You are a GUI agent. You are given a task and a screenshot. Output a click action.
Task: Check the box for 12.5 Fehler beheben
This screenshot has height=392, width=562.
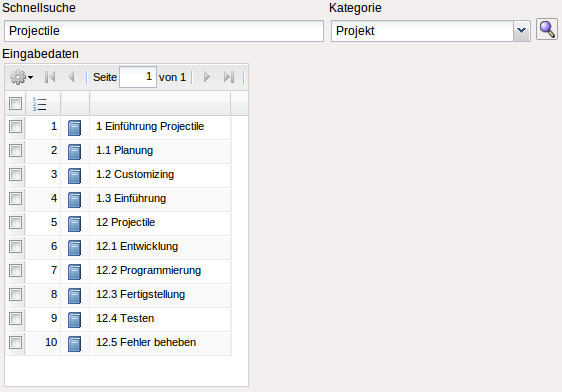(x=15, y=343)
